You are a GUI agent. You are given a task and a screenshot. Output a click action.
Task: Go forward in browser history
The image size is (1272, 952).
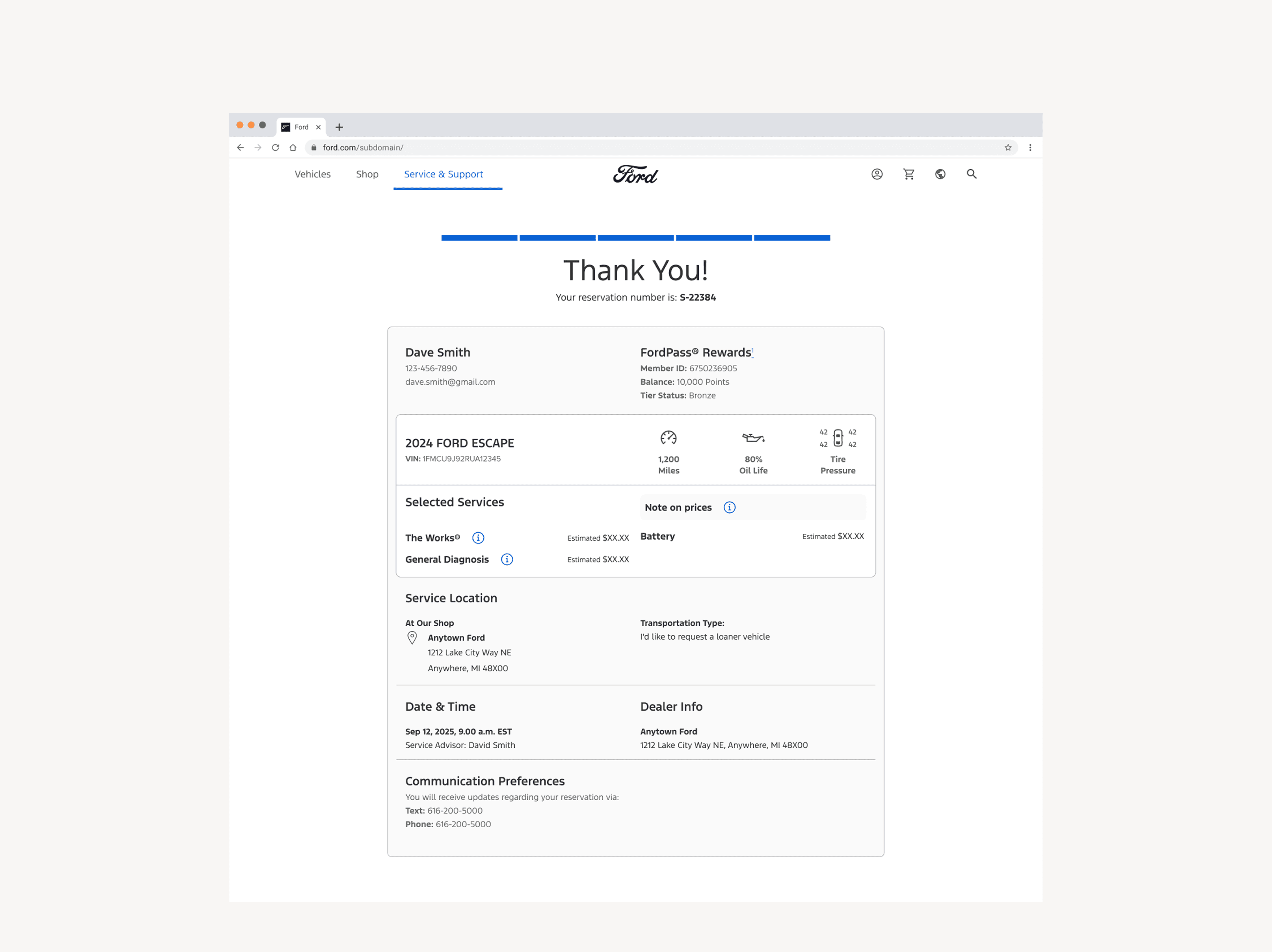[x=258, y=148]
